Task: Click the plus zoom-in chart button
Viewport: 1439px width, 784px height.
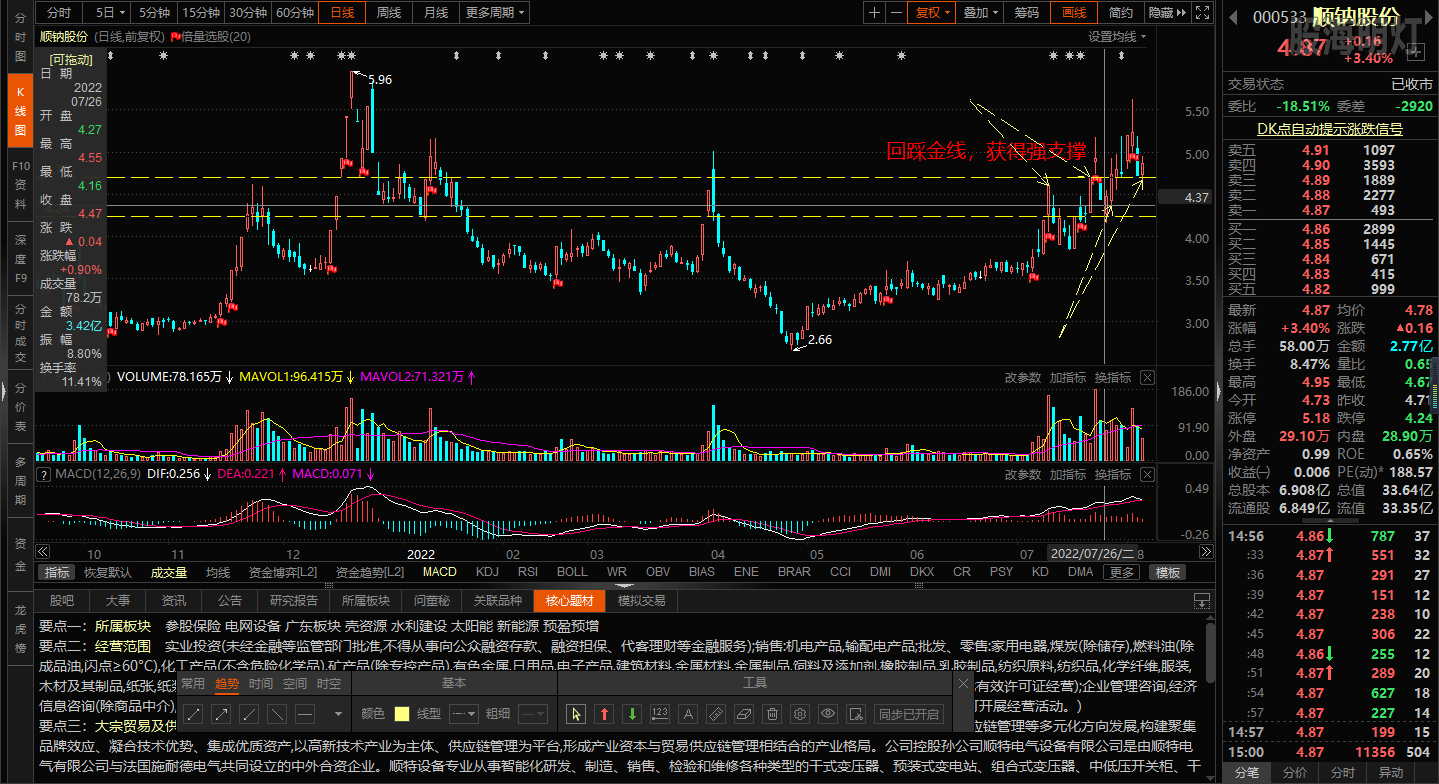Action: [x=875, y=12]
